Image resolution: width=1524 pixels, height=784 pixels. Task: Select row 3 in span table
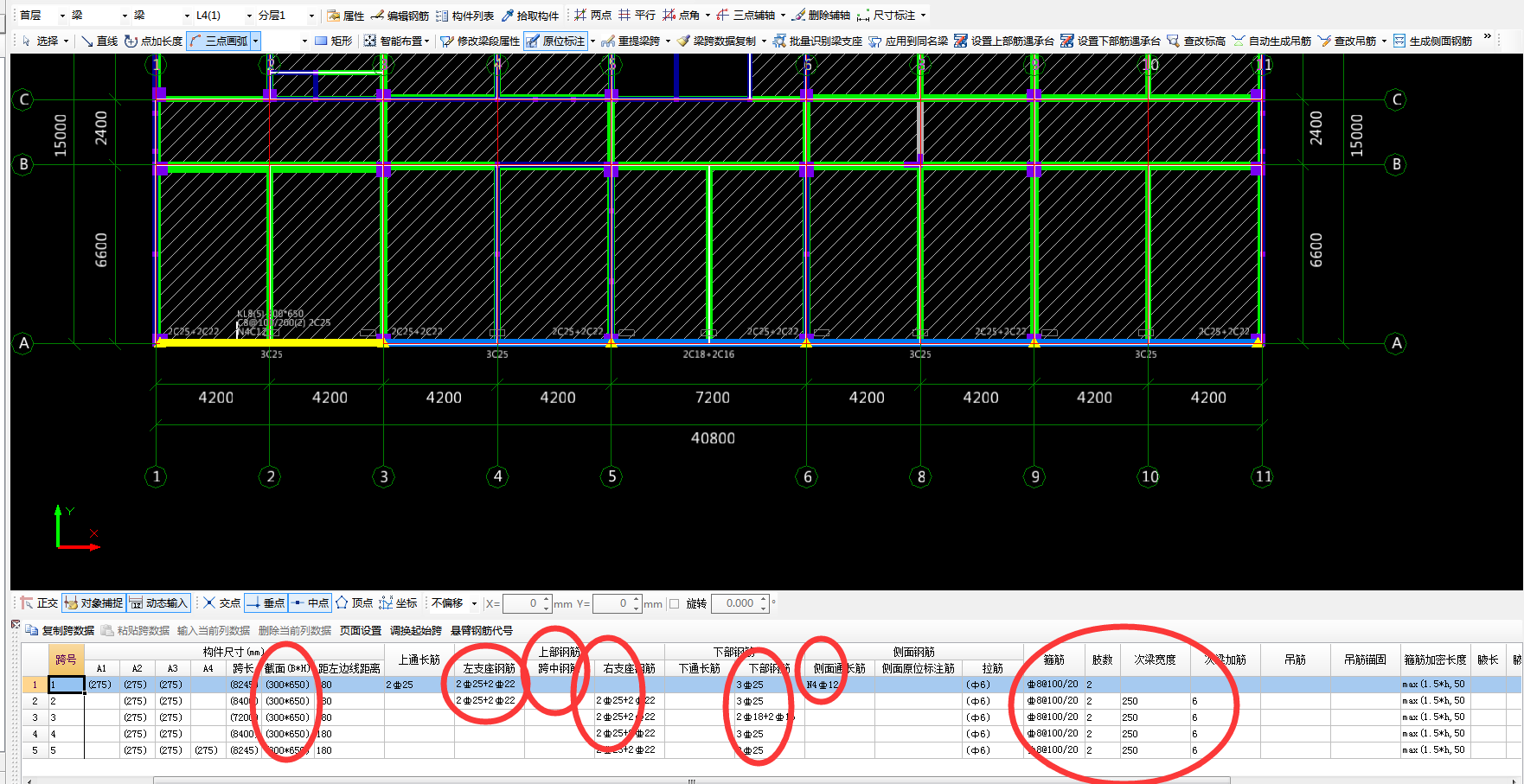[35, 717]
